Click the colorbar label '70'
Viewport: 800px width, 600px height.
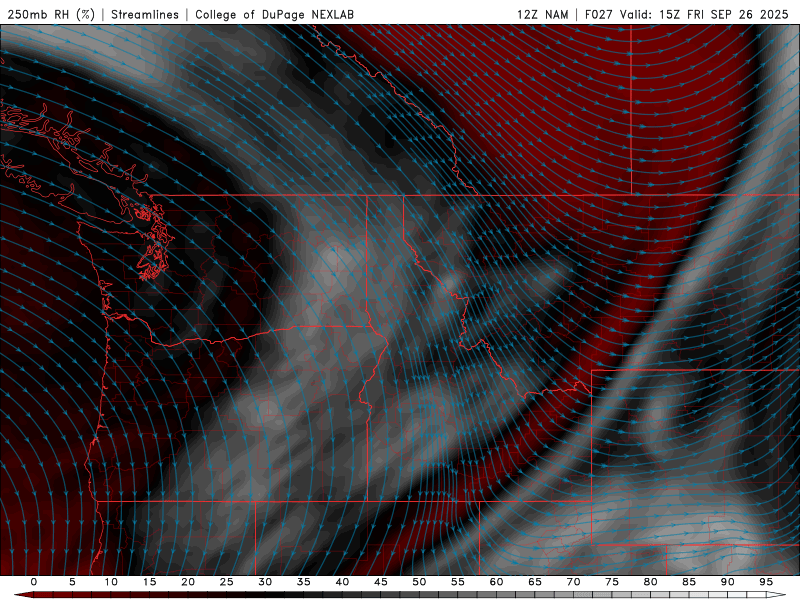pos(573,582)
